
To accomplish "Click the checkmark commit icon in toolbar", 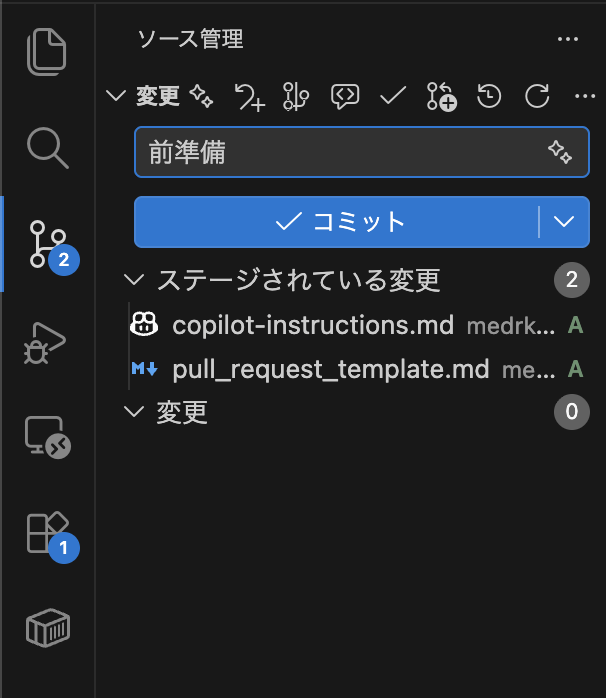I will (393, 96).
